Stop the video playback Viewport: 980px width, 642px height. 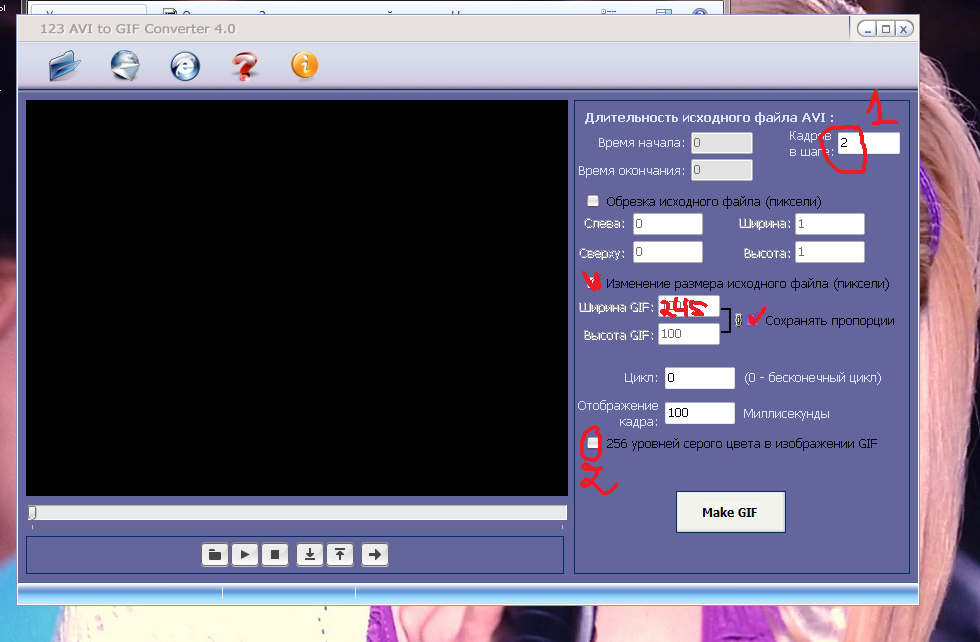click(275, 554)
